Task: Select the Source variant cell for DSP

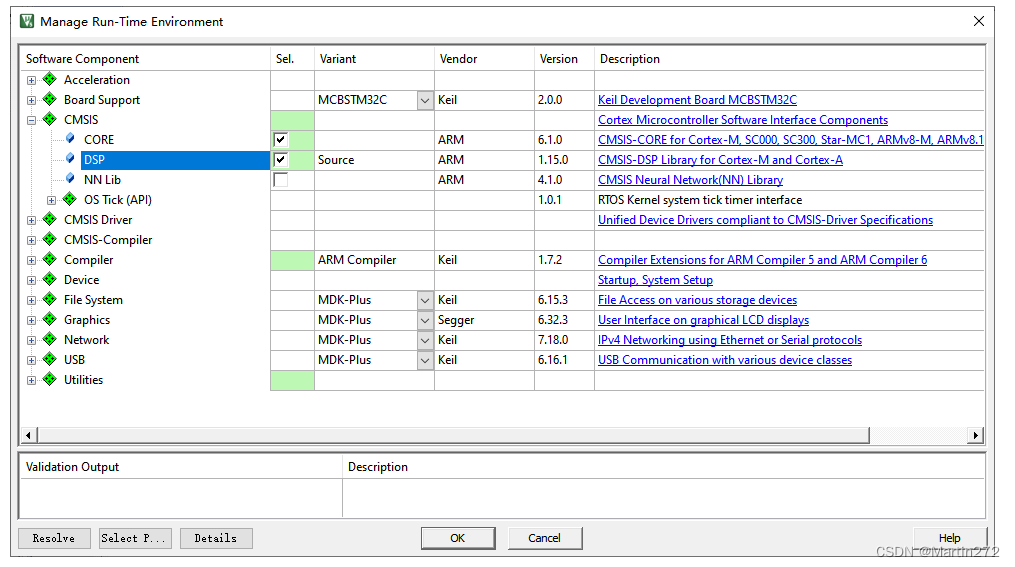Action: click(x=374, y=160)
